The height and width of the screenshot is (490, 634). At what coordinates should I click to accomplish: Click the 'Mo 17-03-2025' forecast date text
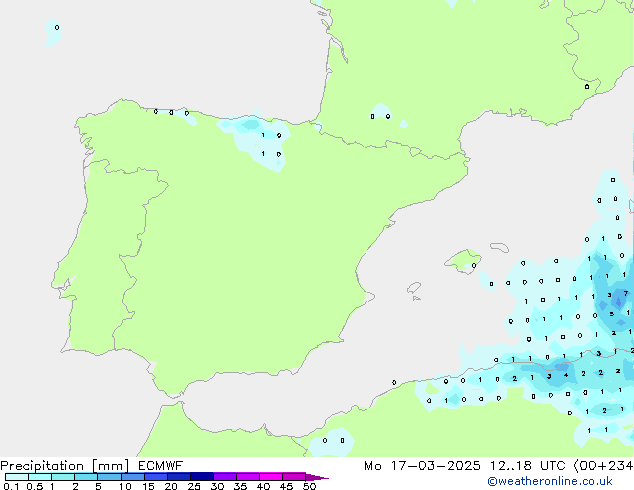point(422,466)
